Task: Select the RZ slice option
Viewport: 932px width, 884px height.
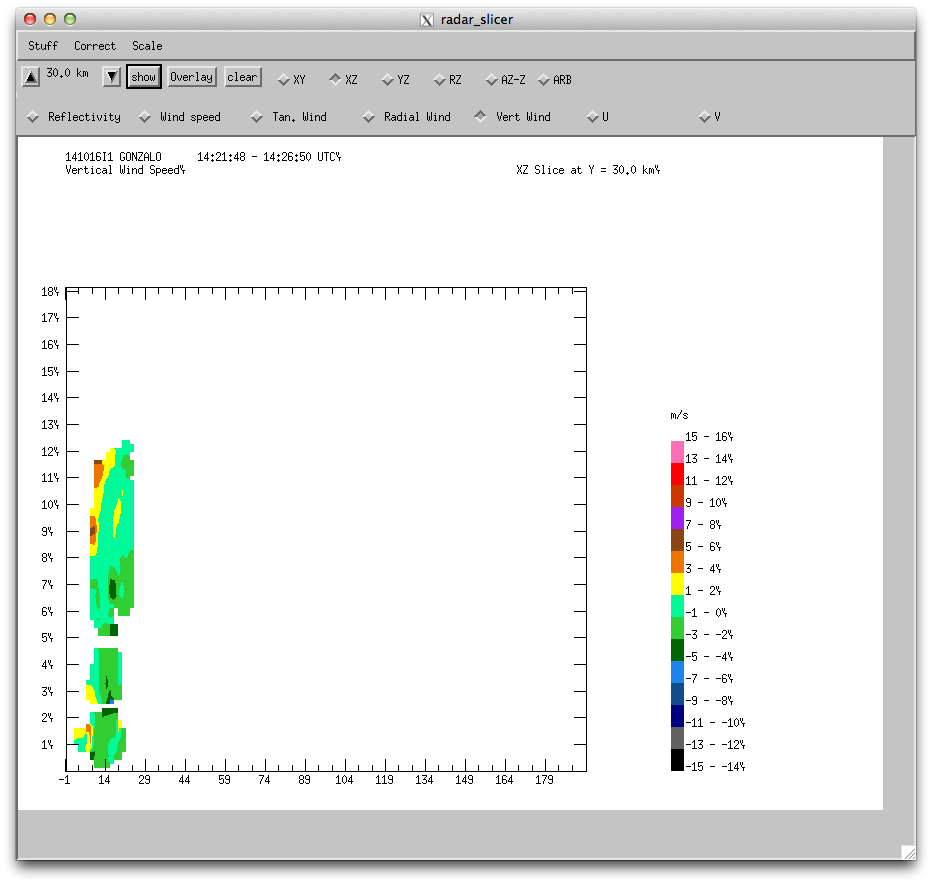Action: tap(448, 80)
